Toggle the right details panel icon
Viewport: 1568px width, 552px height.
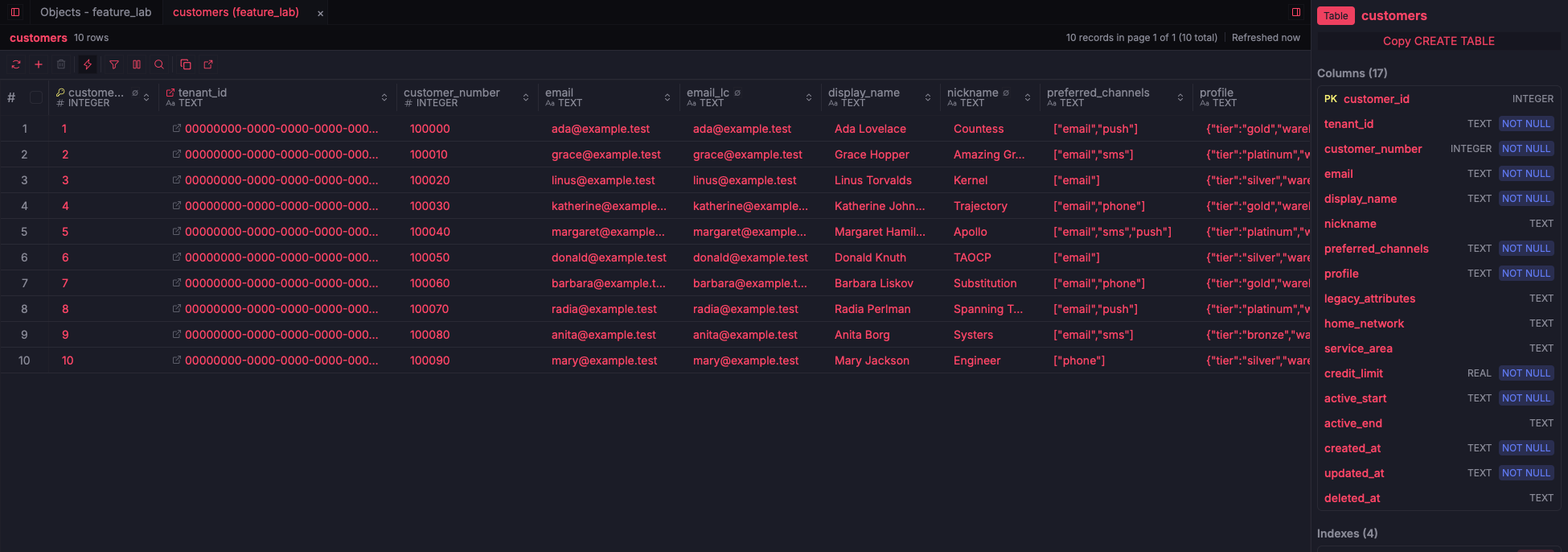[x=1296, y=12]
